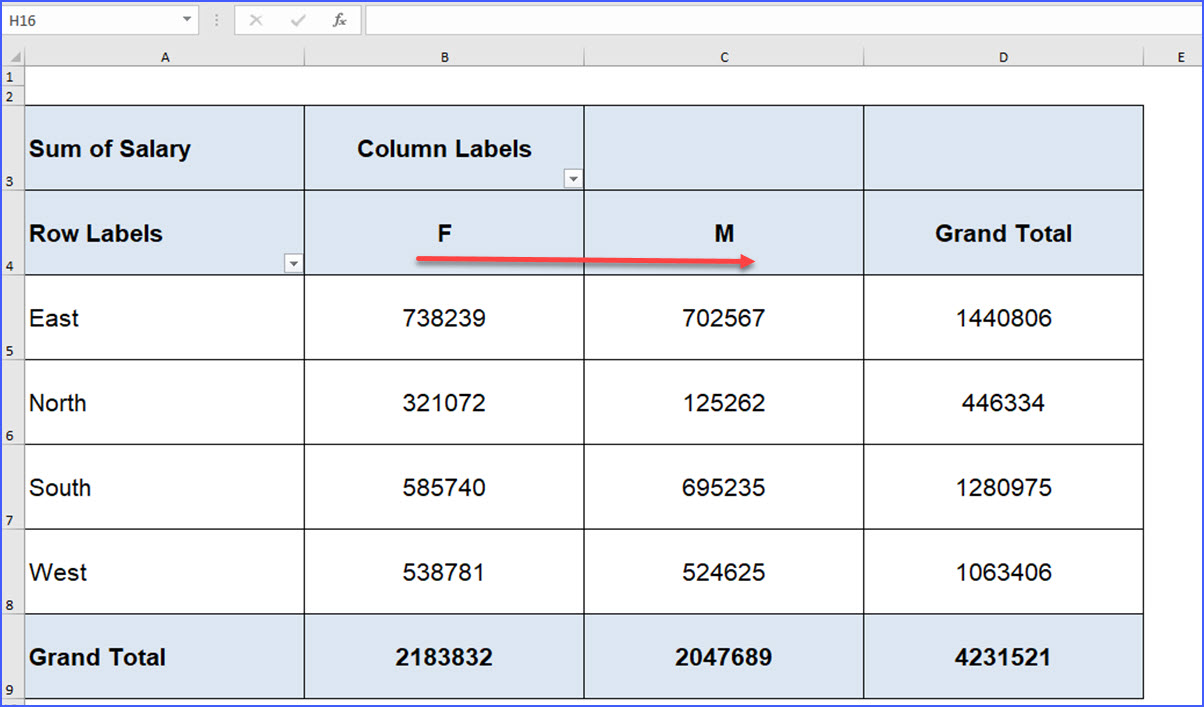Click the Name Box dropdown arrow
Viewport: 1204px width, 707px height.
[185, 19]
